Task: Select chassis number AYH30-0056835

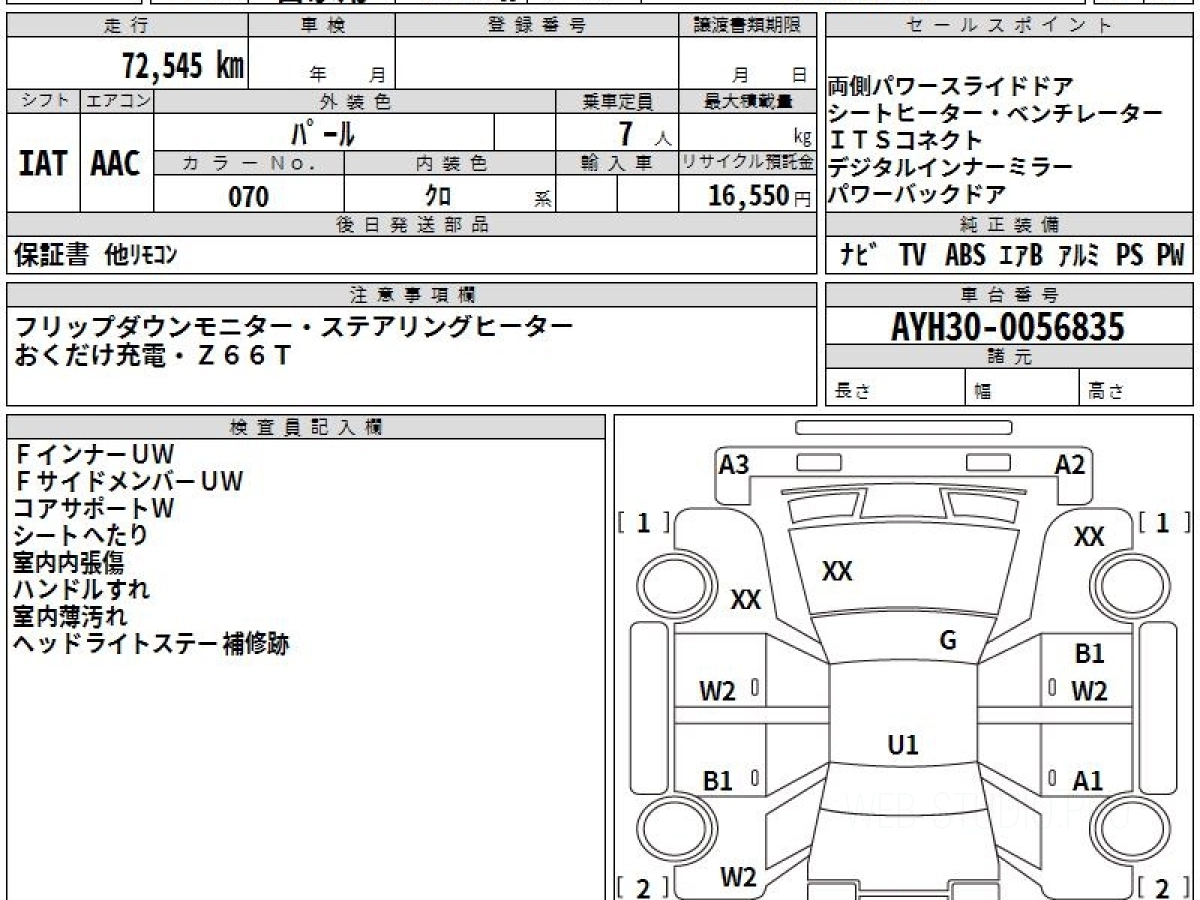Action: click(1008, 327)
